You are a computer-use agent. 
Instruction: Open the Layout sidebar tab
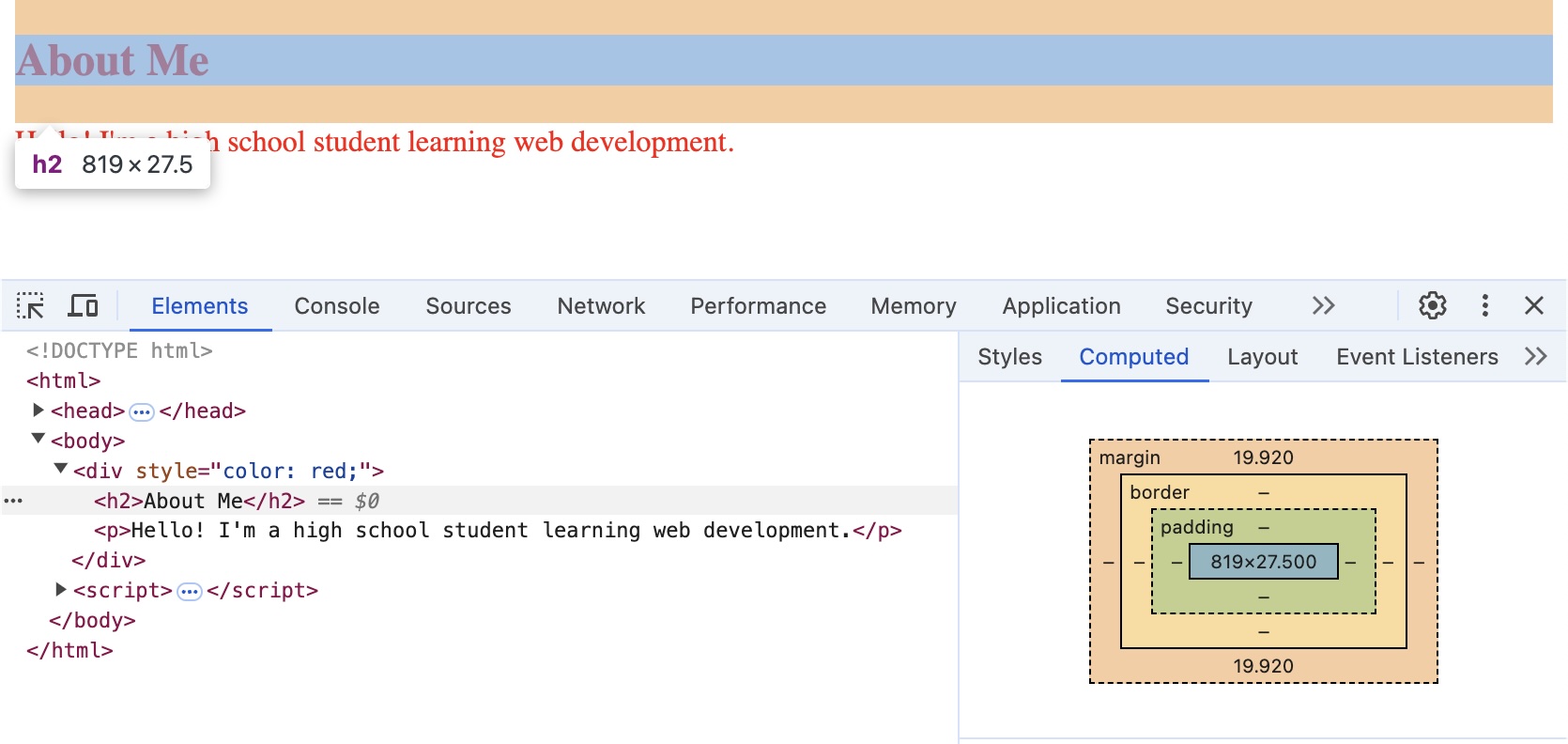click(x=1262, y=357)
